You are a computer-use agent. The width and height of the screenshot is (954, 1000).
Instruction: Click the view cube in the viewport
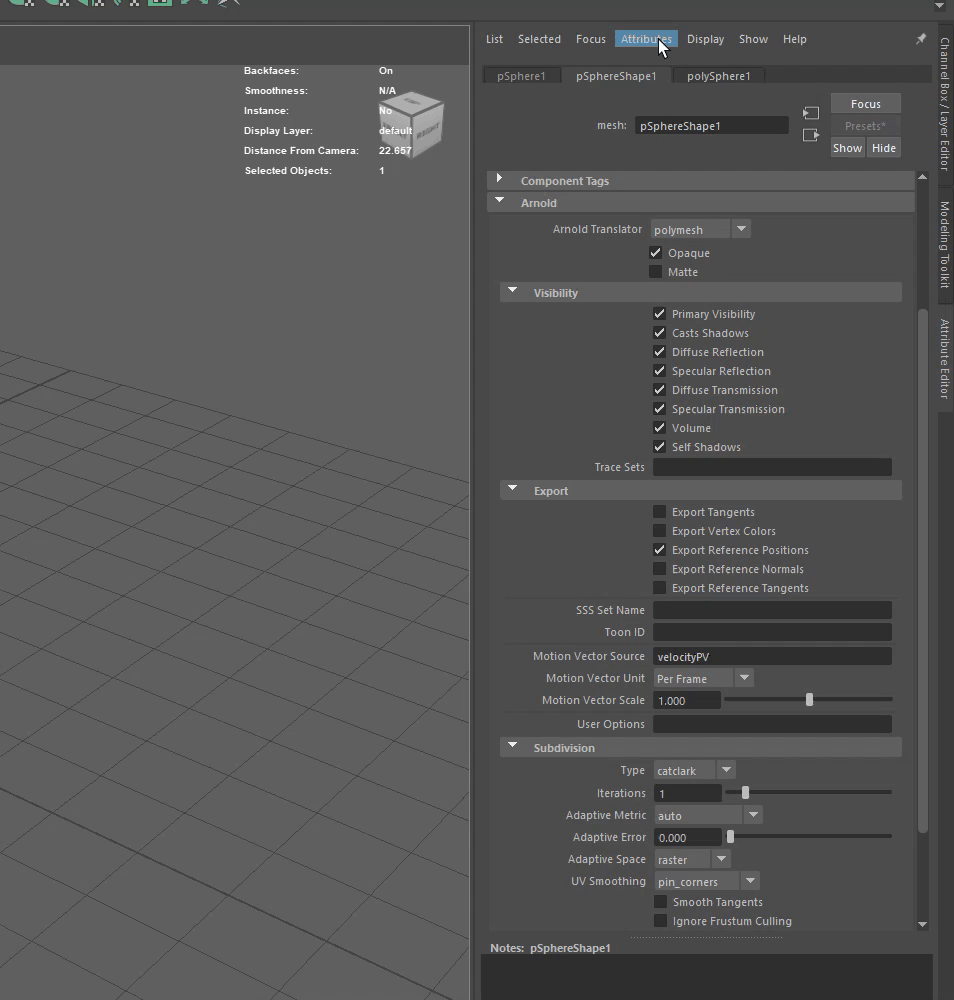[411, 124]
